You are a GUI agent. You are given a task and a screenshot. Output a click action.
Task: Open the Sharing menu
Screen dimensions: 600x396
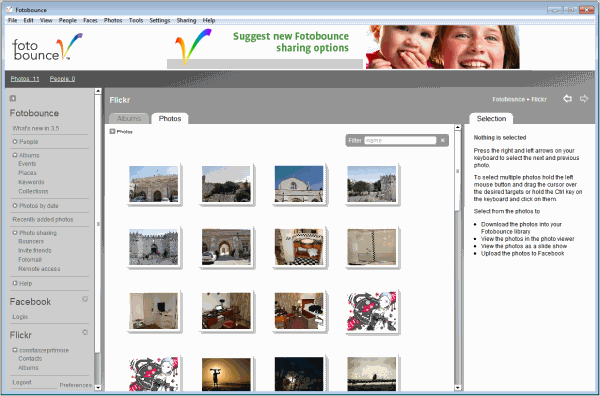(186, 20)
